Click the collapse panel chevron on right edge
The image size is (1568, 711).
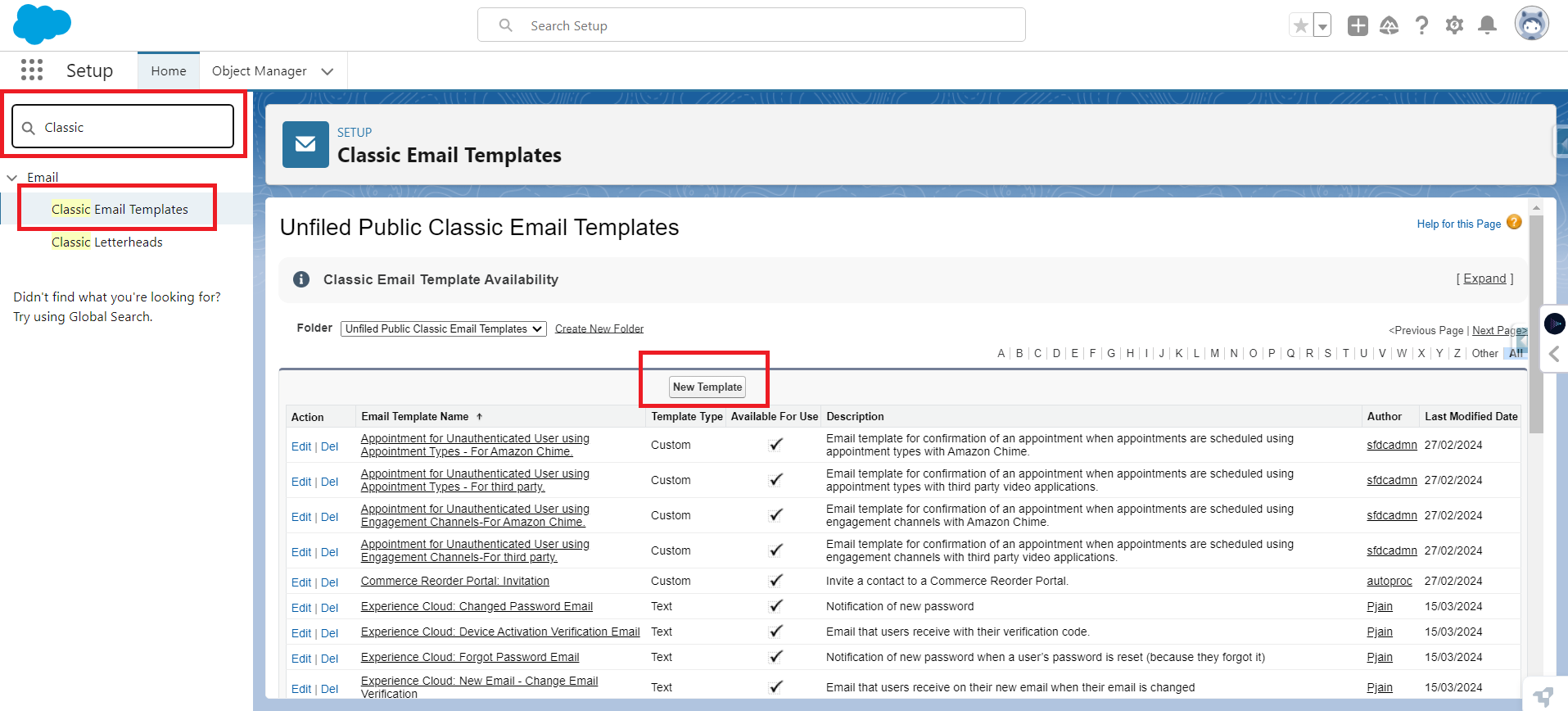(1554, 354)
